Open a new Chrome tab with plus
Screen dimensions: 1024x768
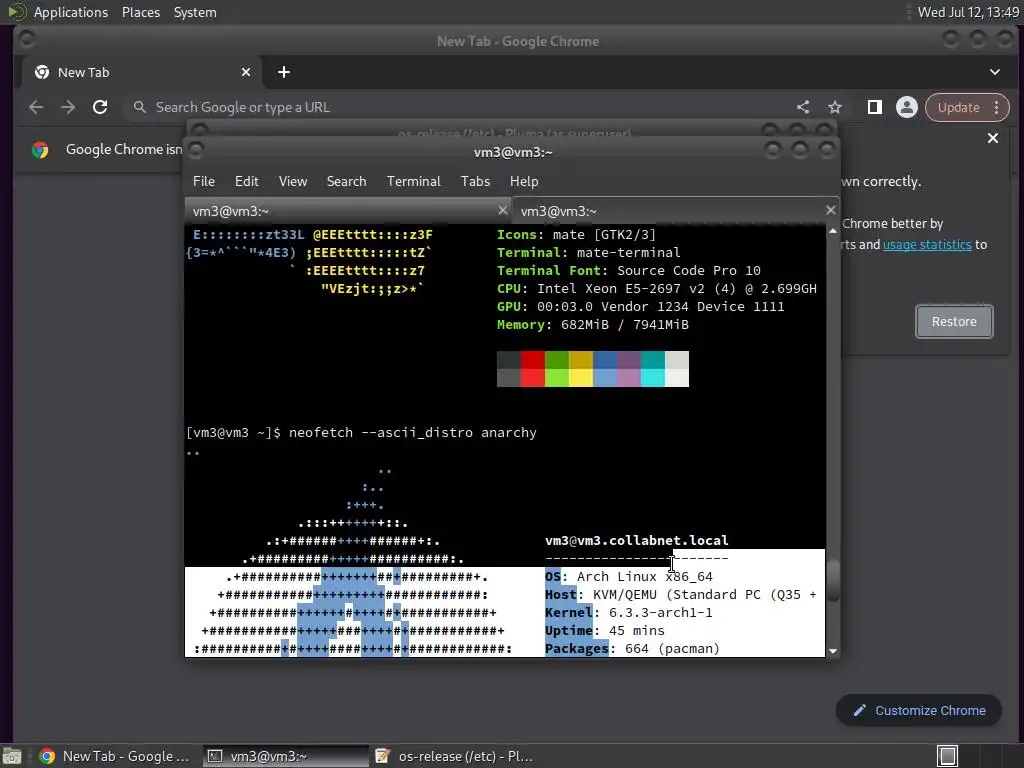283,72
